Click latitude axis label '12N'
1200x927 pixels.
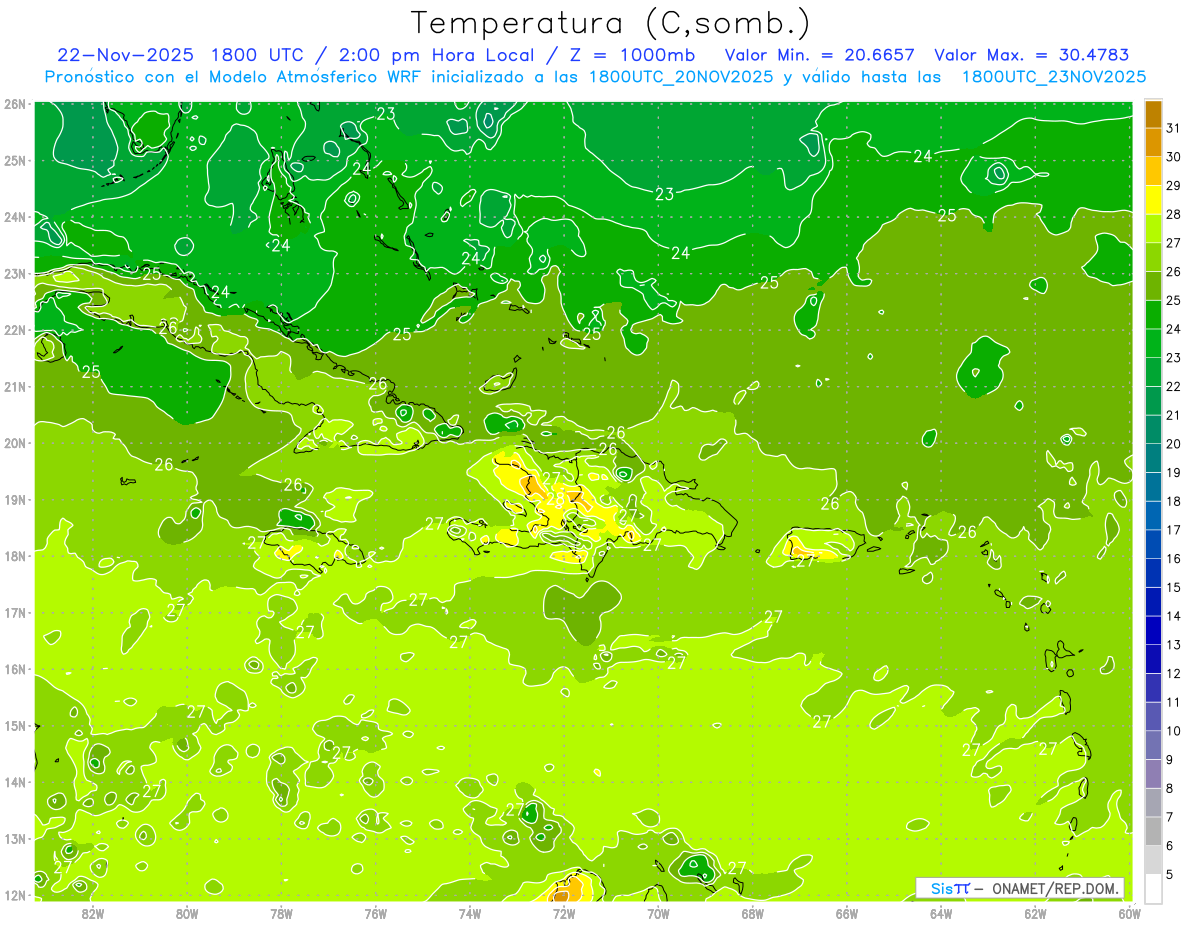[14, 895]
